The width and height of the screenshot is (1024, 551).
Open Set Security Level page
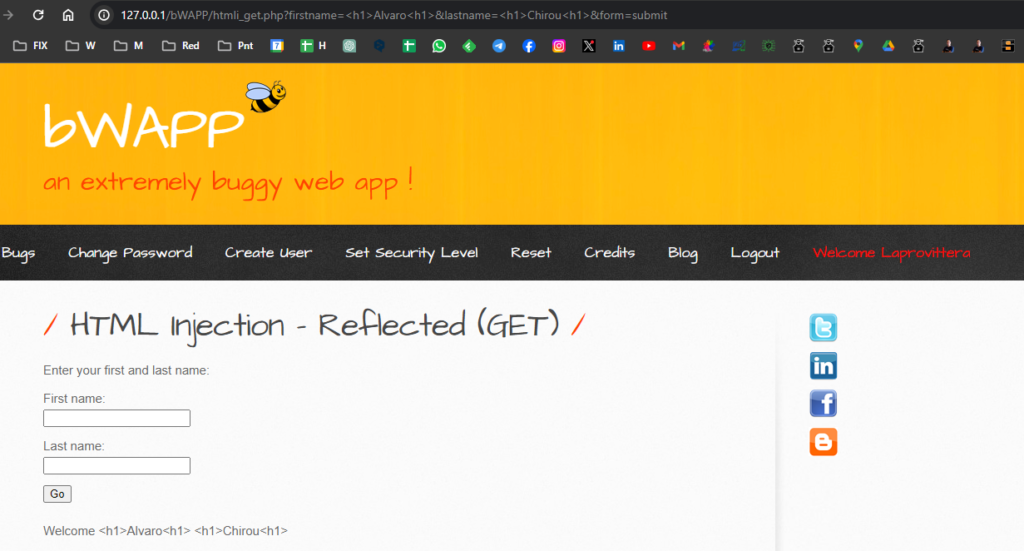pyautogui.click(x=411, y=253)
